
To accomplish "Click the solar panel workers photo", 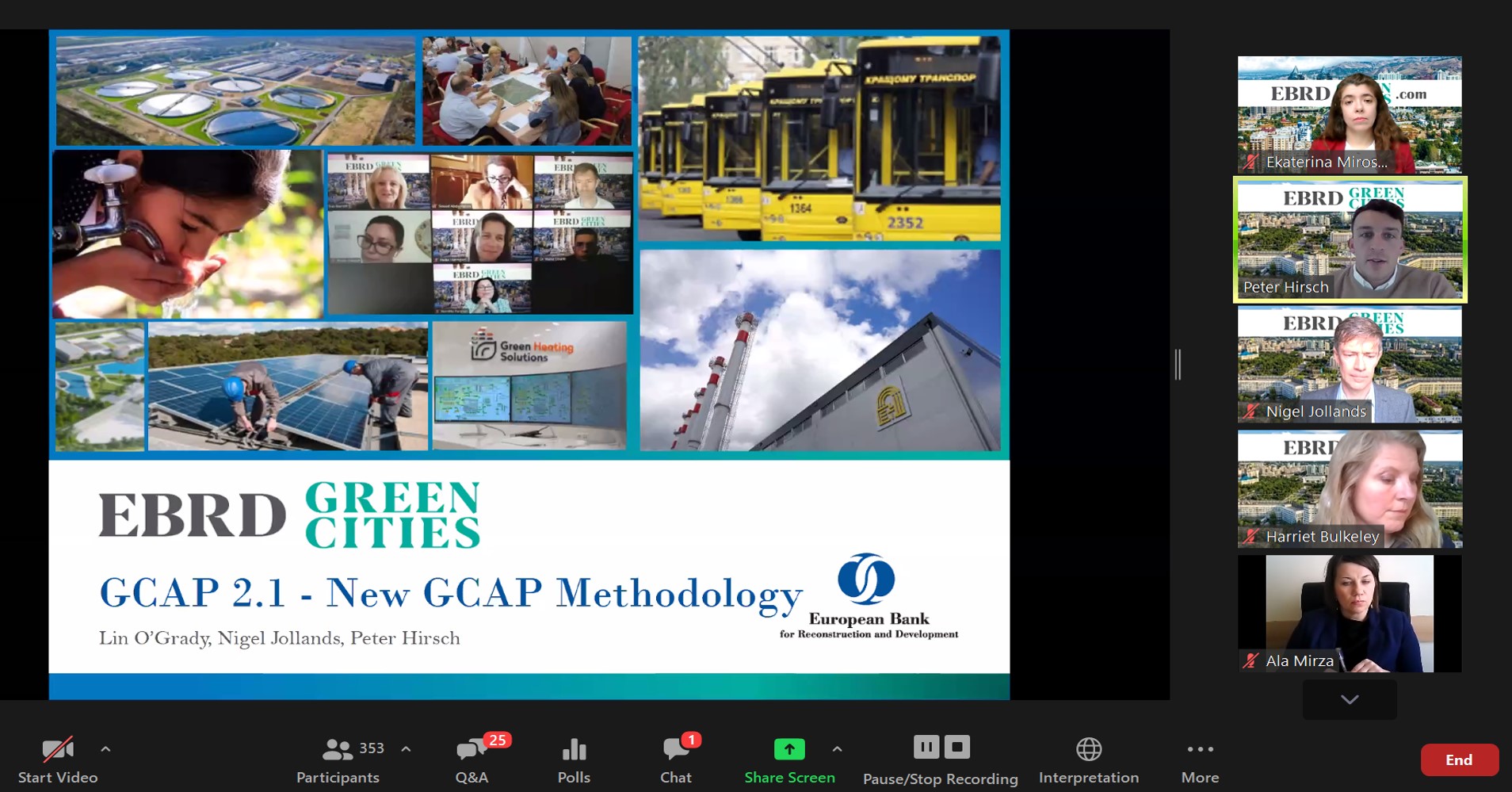I will (x=288, y=386).
